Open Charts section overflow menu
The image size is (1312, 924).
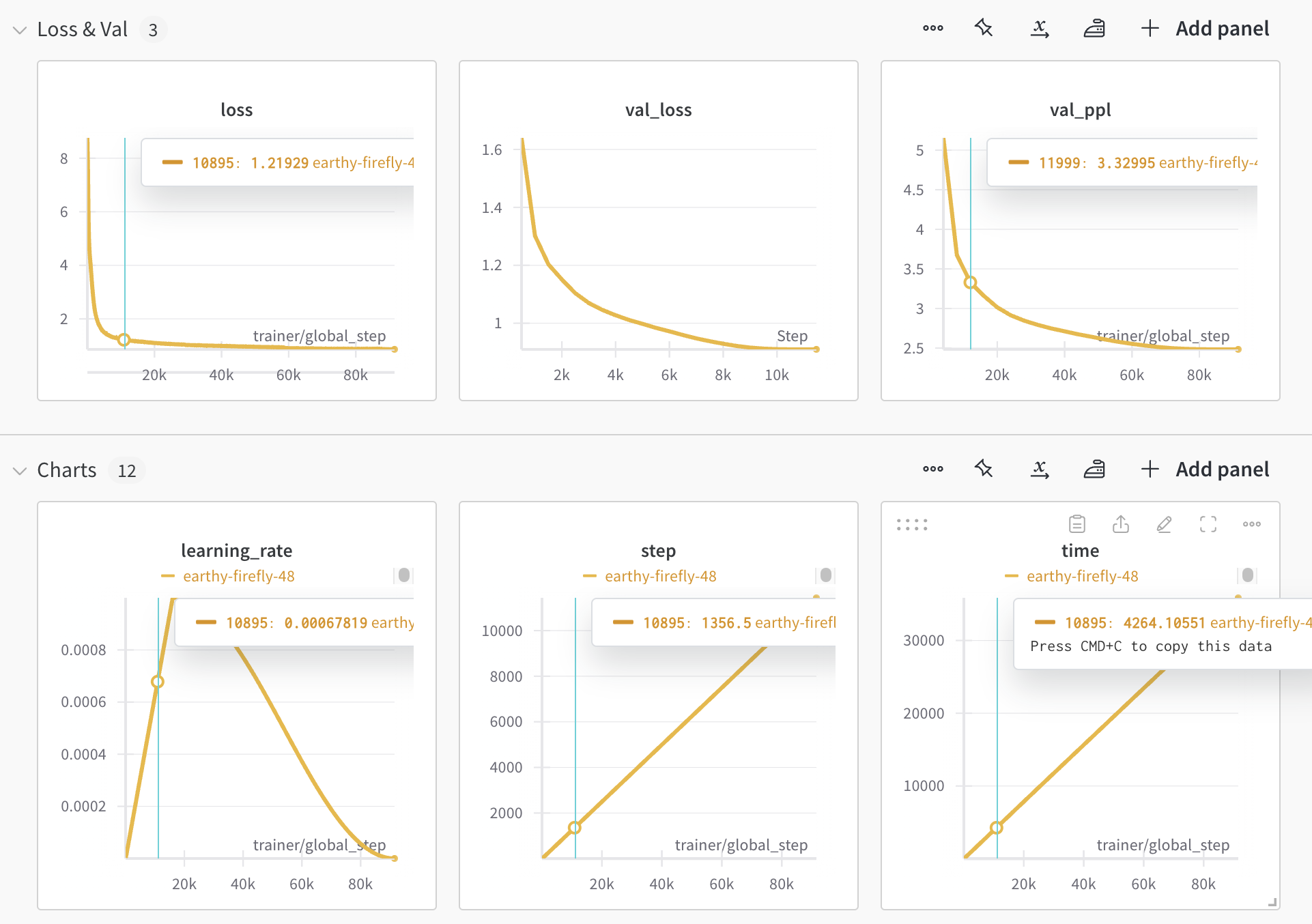click(x=932, y=469)
